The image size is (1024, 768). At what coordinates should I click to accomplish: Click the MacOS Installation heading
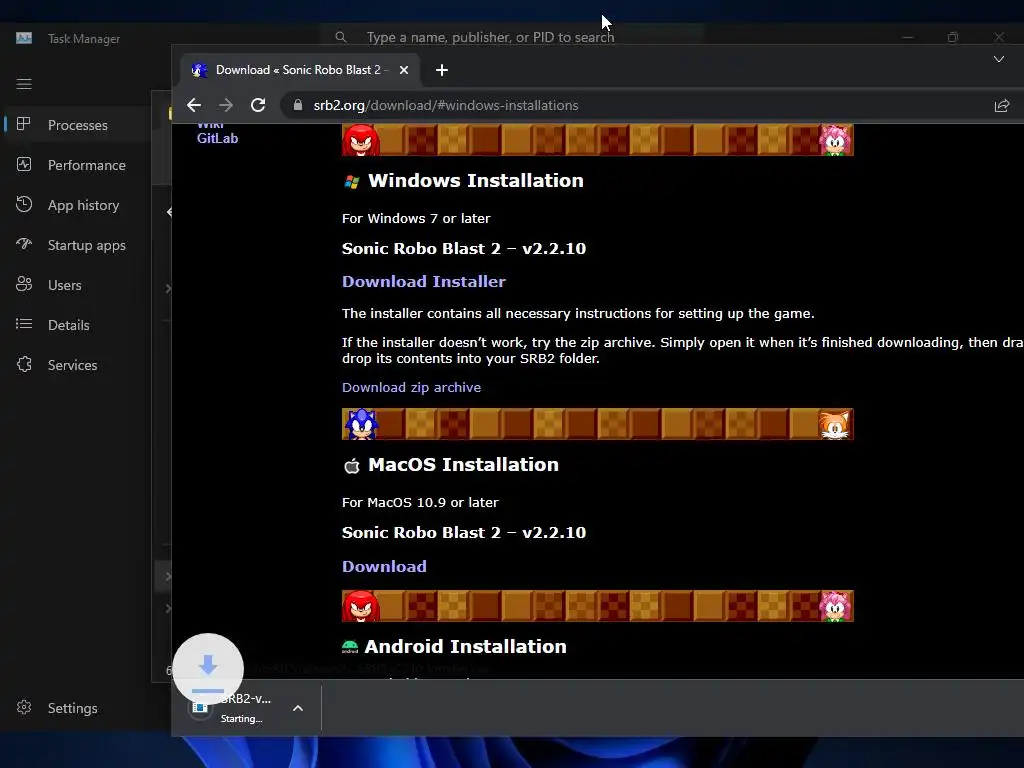pos(463,465)
